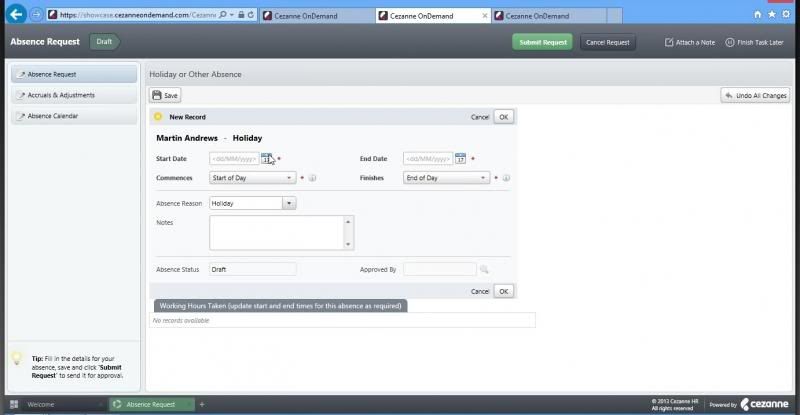This screenshot has width=800, height=415.
Task: Click the browser address URL field
Action: (138, 15)
